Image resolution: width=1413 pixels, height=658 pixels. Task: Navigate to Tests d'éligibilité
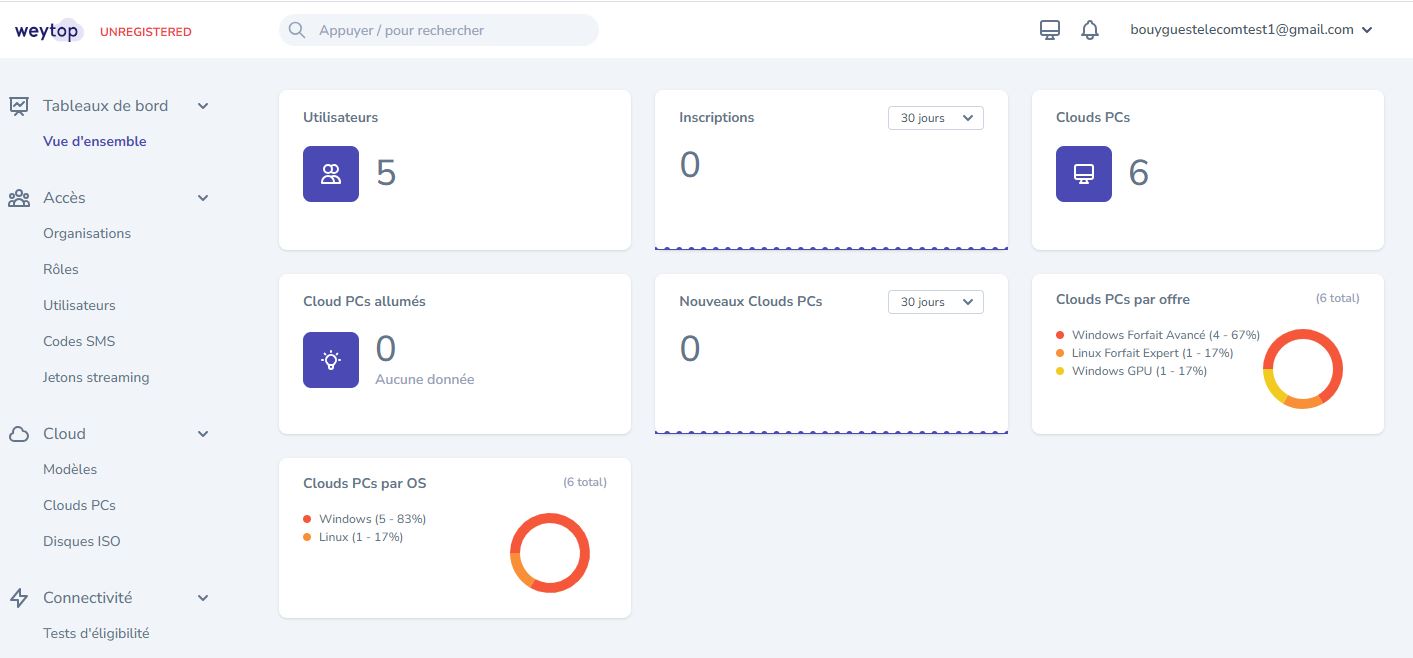point(96,633)
